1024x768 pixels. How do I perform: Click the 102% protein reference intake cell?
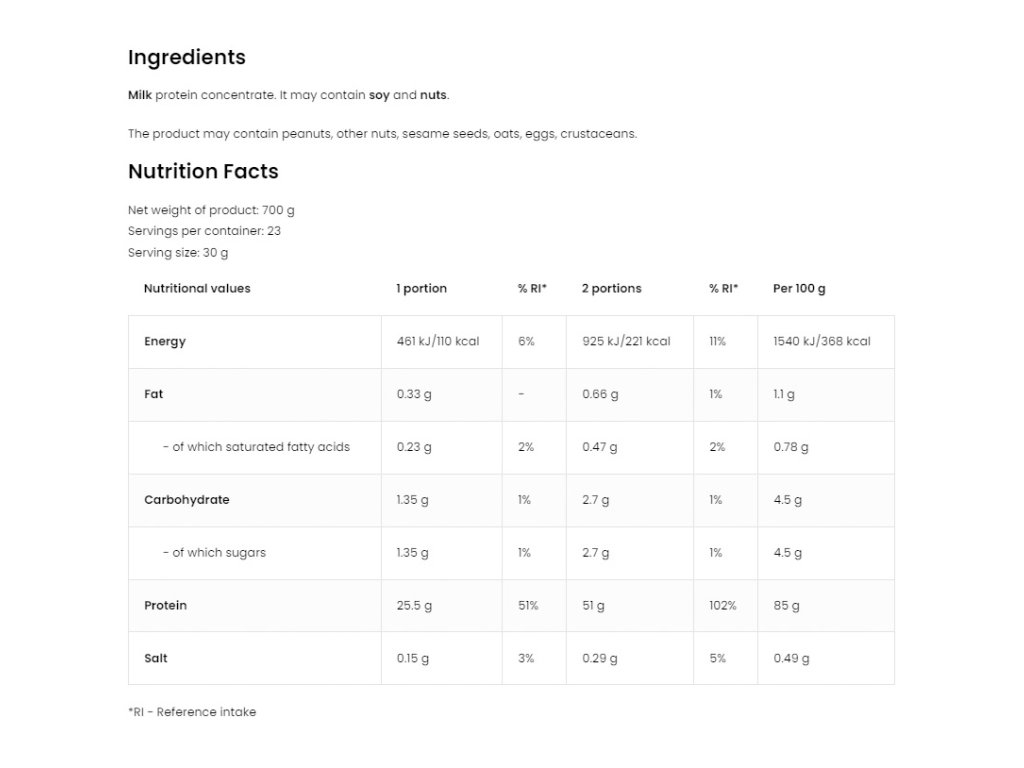point(722,605)
